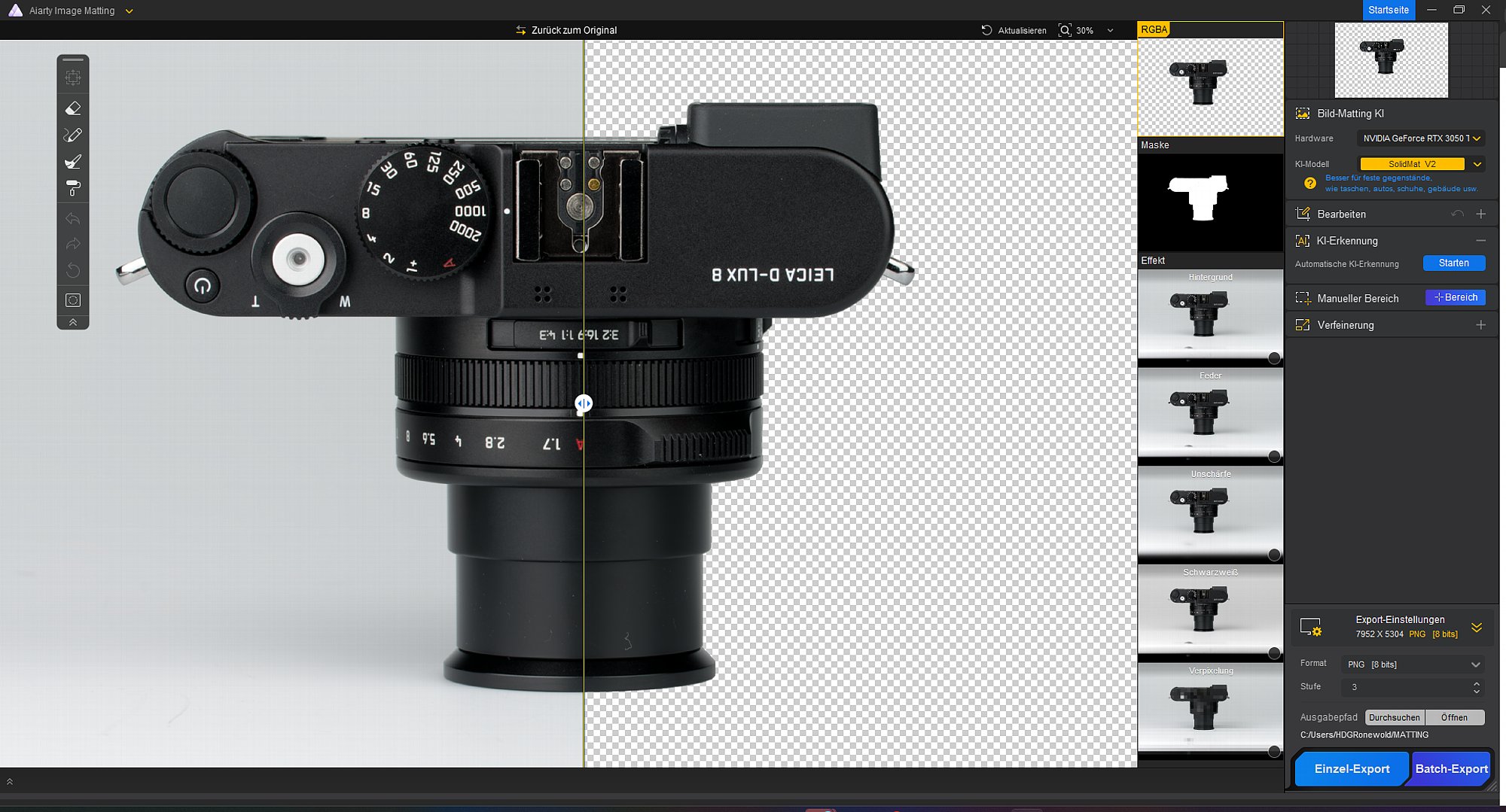Click the top-right camera preview thumbnail

point(1391,60)
